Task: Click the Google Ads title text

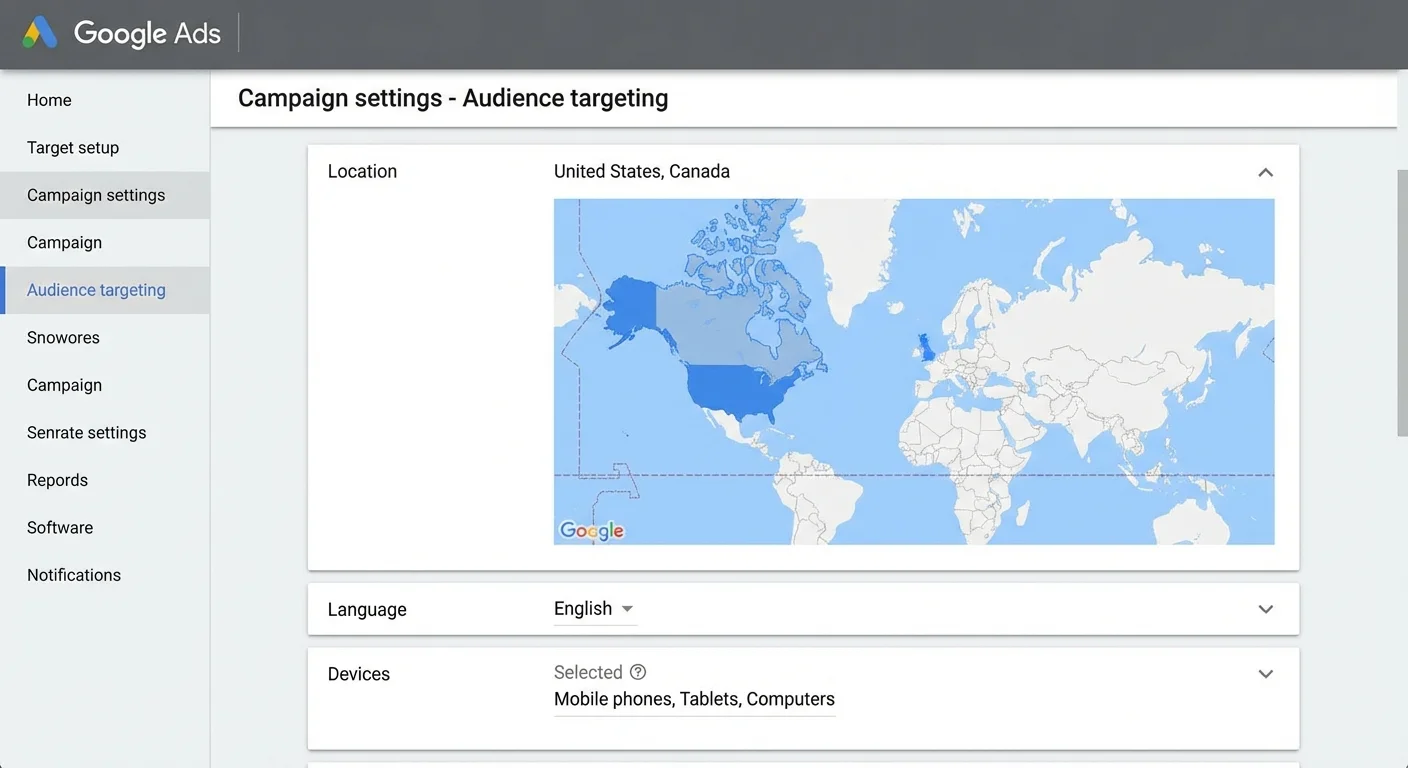Action: click(x=147, y=34)
